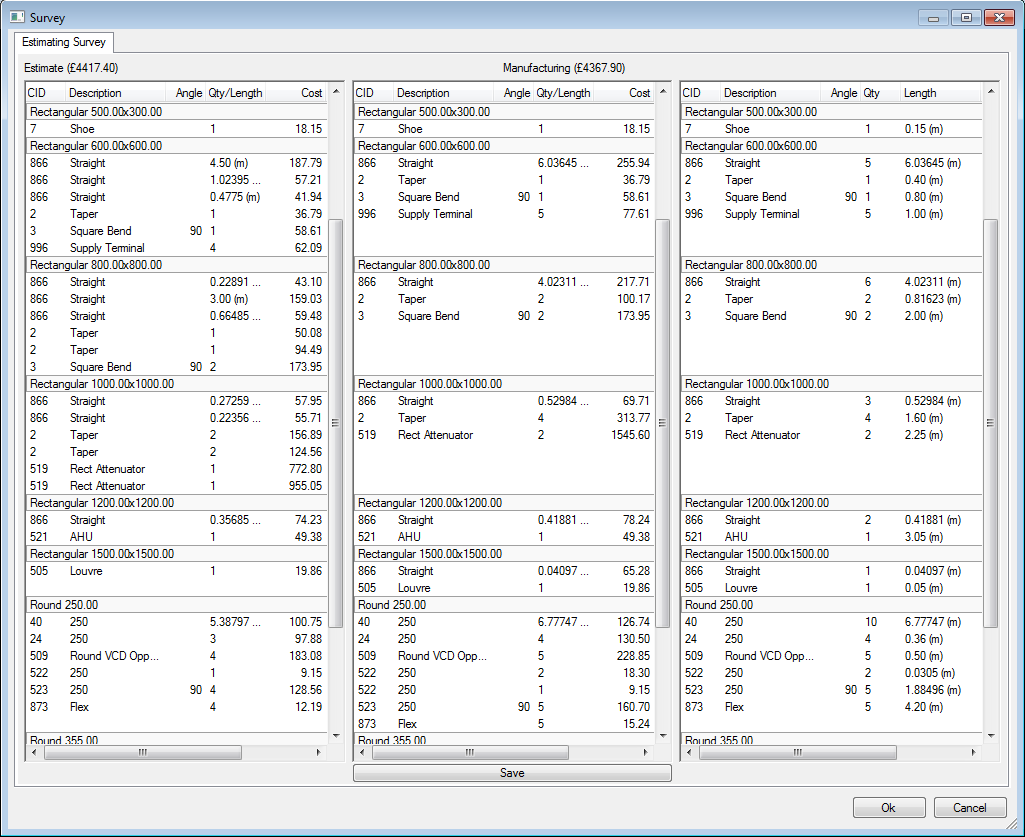Select Estimate Louvre row costing 19.86

tap(176, 571)
